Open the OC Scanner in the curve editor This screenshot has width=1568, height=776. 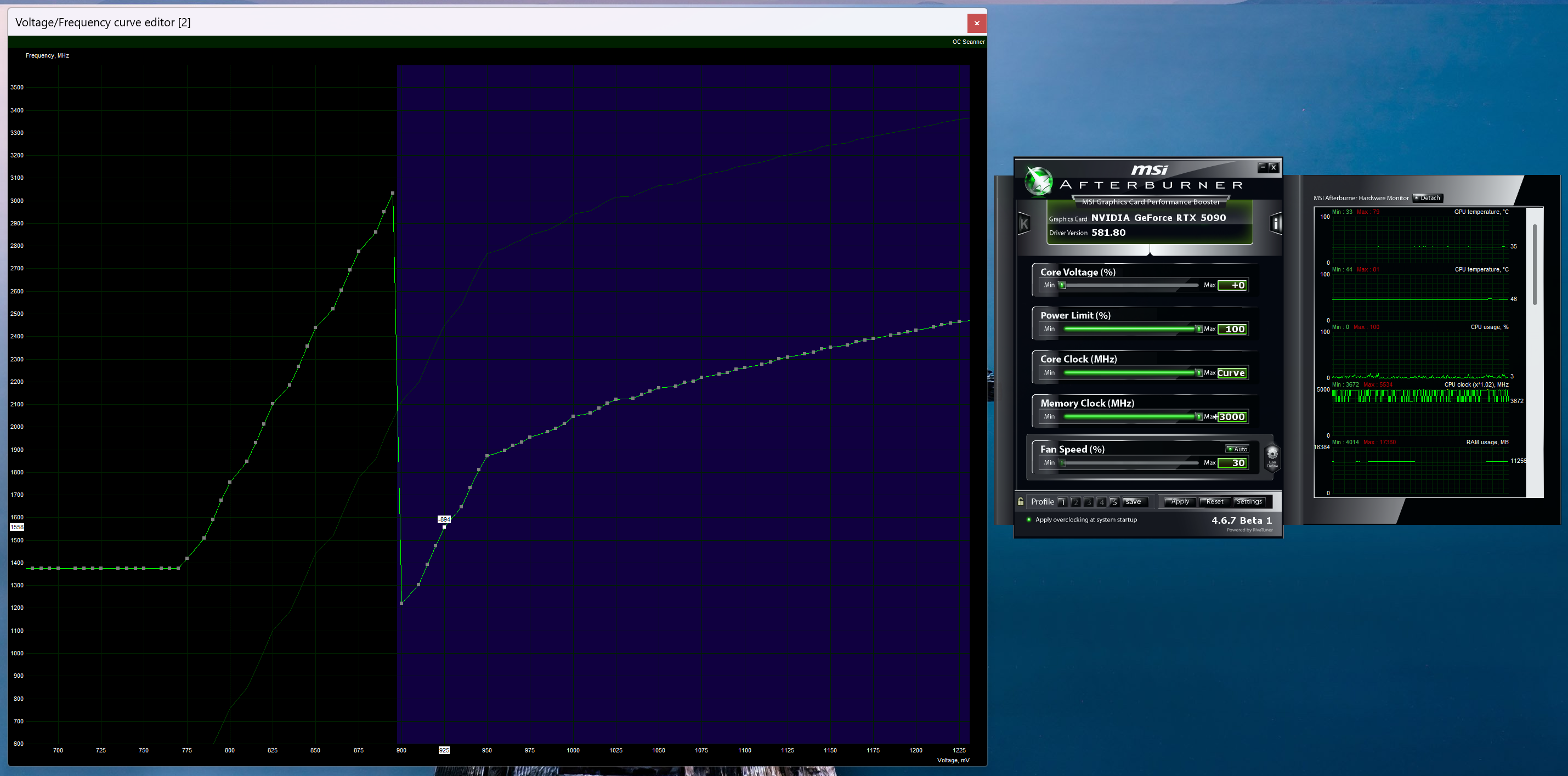pyautogui.click(x=968, y=42)
